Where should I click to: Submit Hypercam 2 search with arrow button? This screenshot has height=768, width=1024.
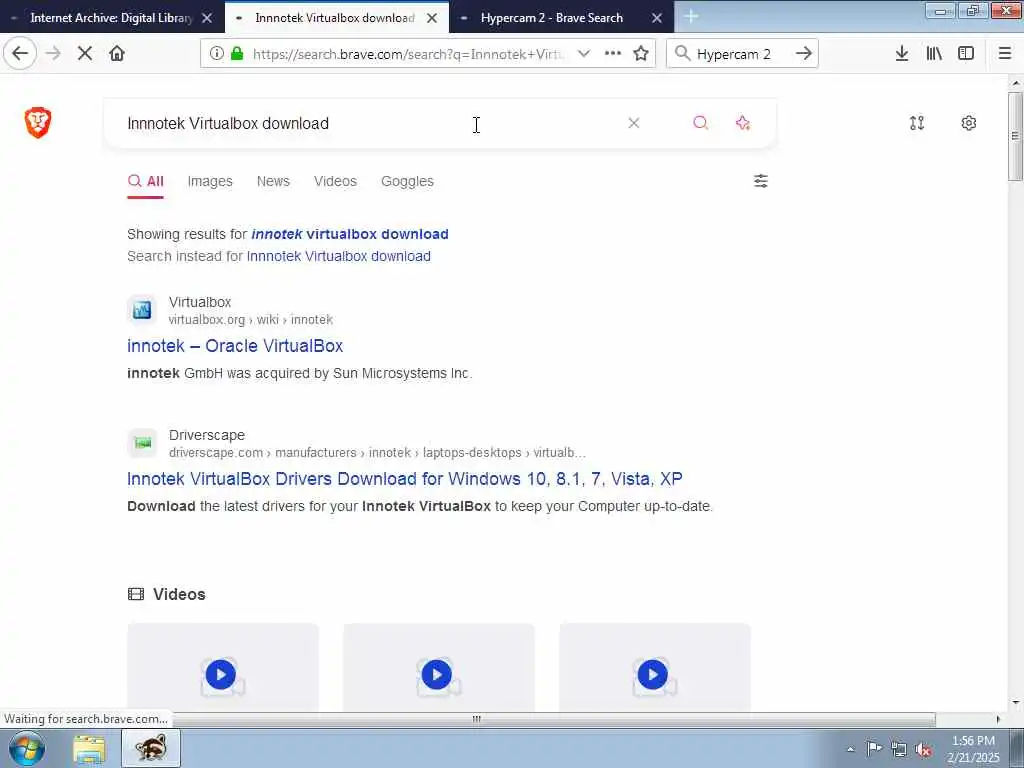tap(803, 54)
